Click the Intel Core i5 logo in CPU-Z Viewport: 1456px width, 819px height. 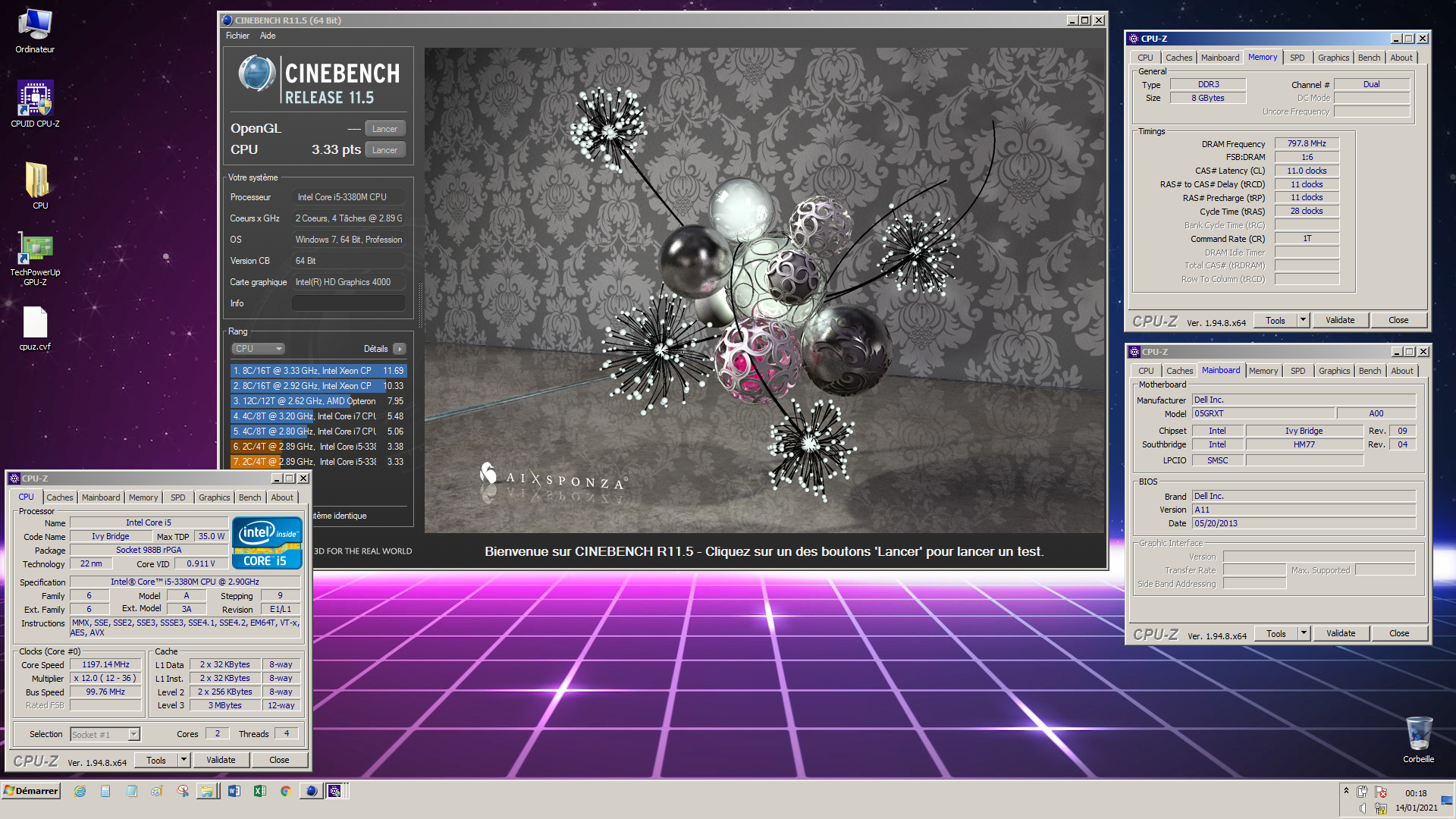coord(267,542)
